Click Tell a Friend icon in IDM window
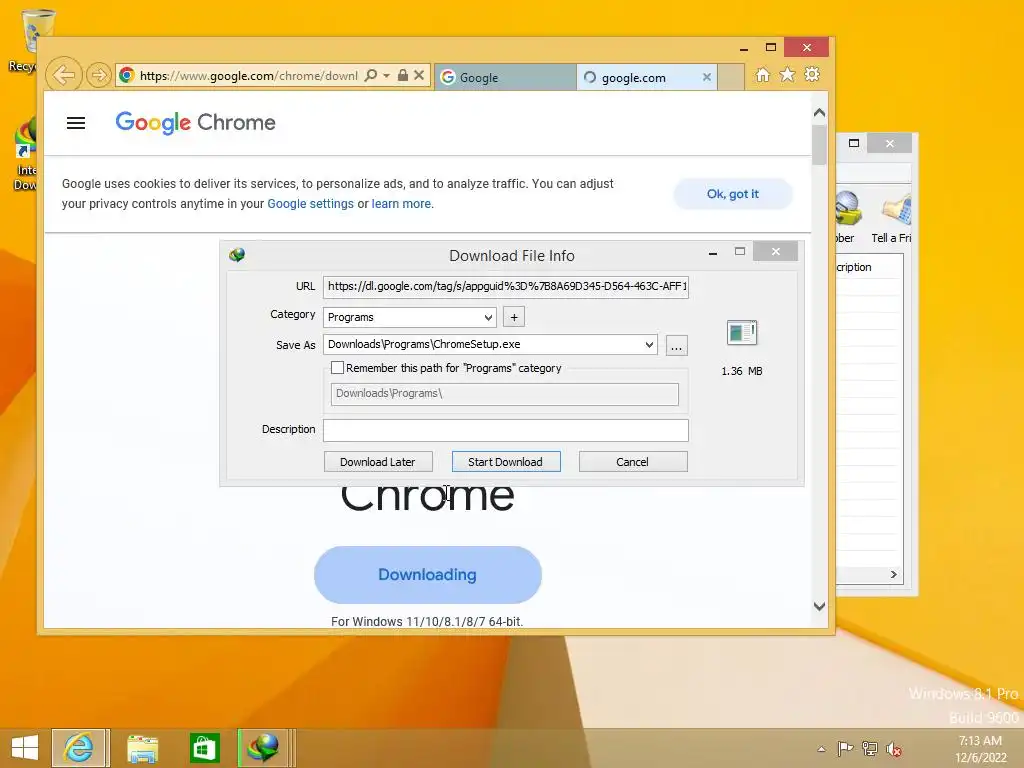 pyautogui.click(x=895, y=218)
